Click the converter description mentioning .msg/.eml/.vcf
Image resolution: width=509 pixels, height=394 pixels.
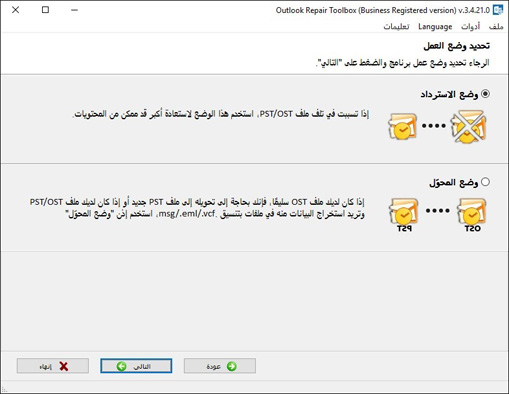coord(197,208)
